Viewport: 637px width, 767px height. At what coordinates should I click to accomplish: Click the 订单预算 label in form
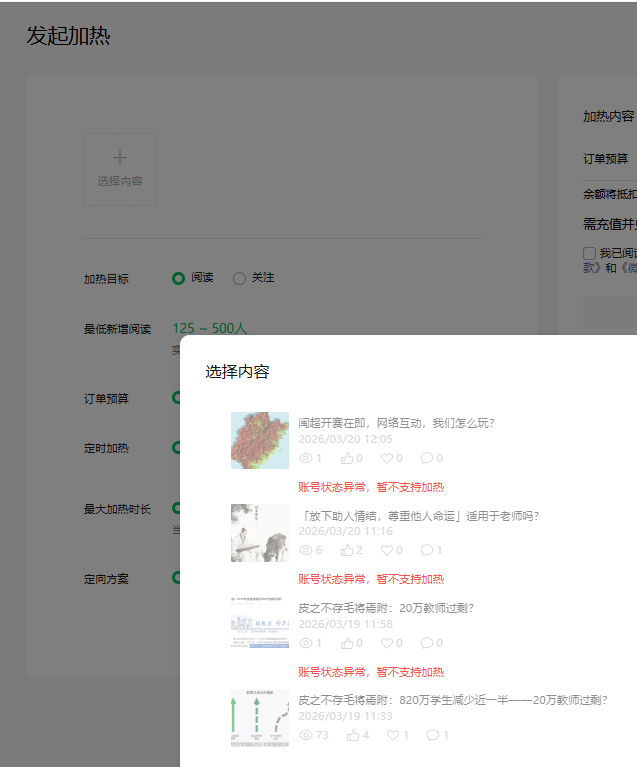click(106, 399)
